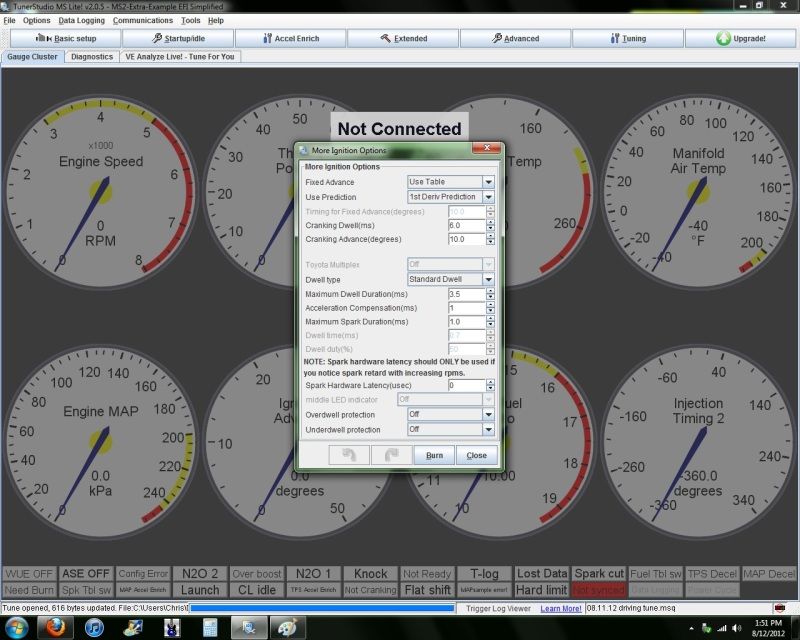The width and height of the screenshot is (800, 640).
Task: Click the Maximum Dwell Duration value field
Action: tap(467, 294)
